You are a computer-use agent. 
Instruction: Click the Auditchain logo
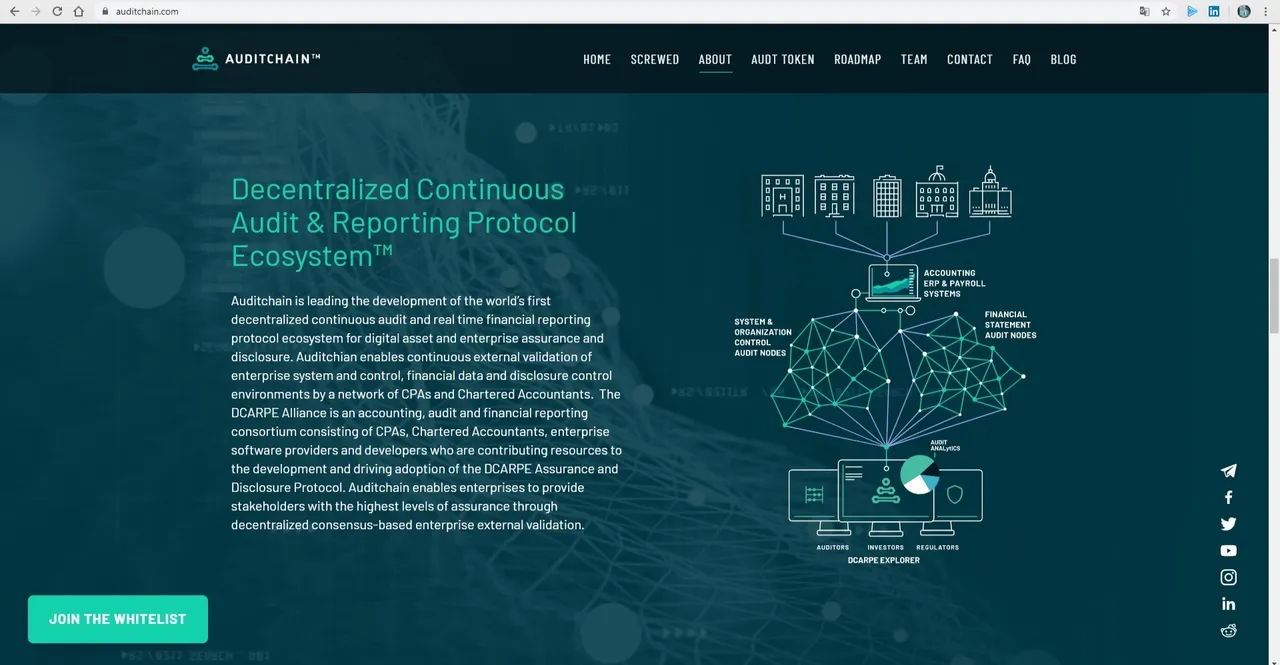pos(257,59)
